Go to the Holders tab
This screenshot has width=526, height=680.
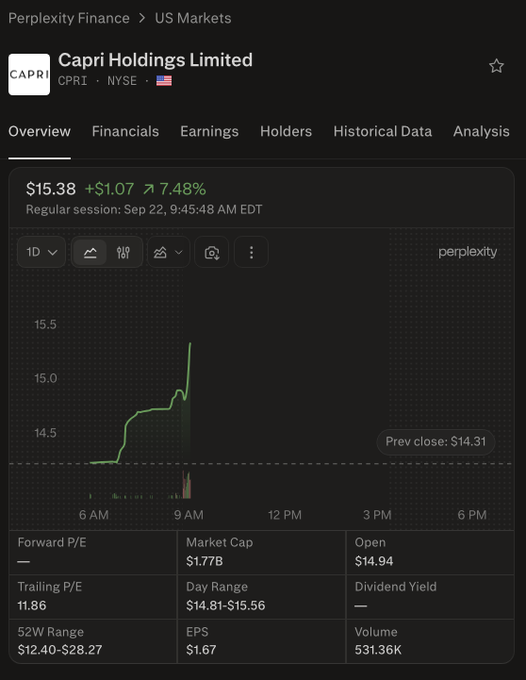(x=286, y=131)
